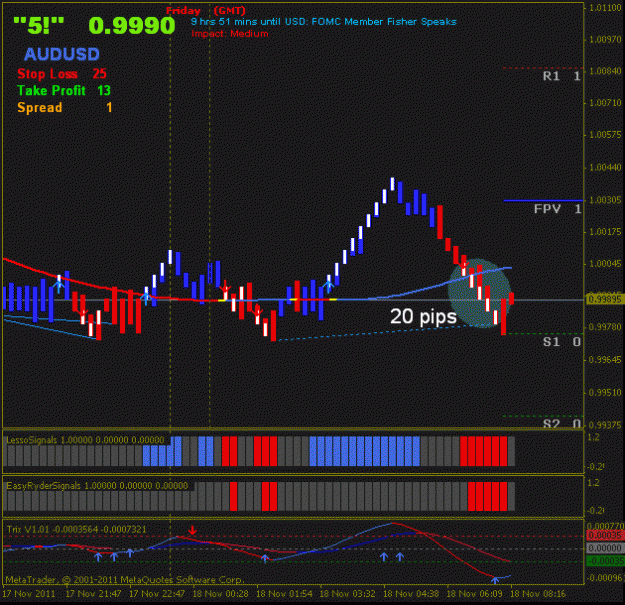Click the 0.000770 Trix scale value
The height and width of the screenshot is (605, 625).
coord(605,526)
